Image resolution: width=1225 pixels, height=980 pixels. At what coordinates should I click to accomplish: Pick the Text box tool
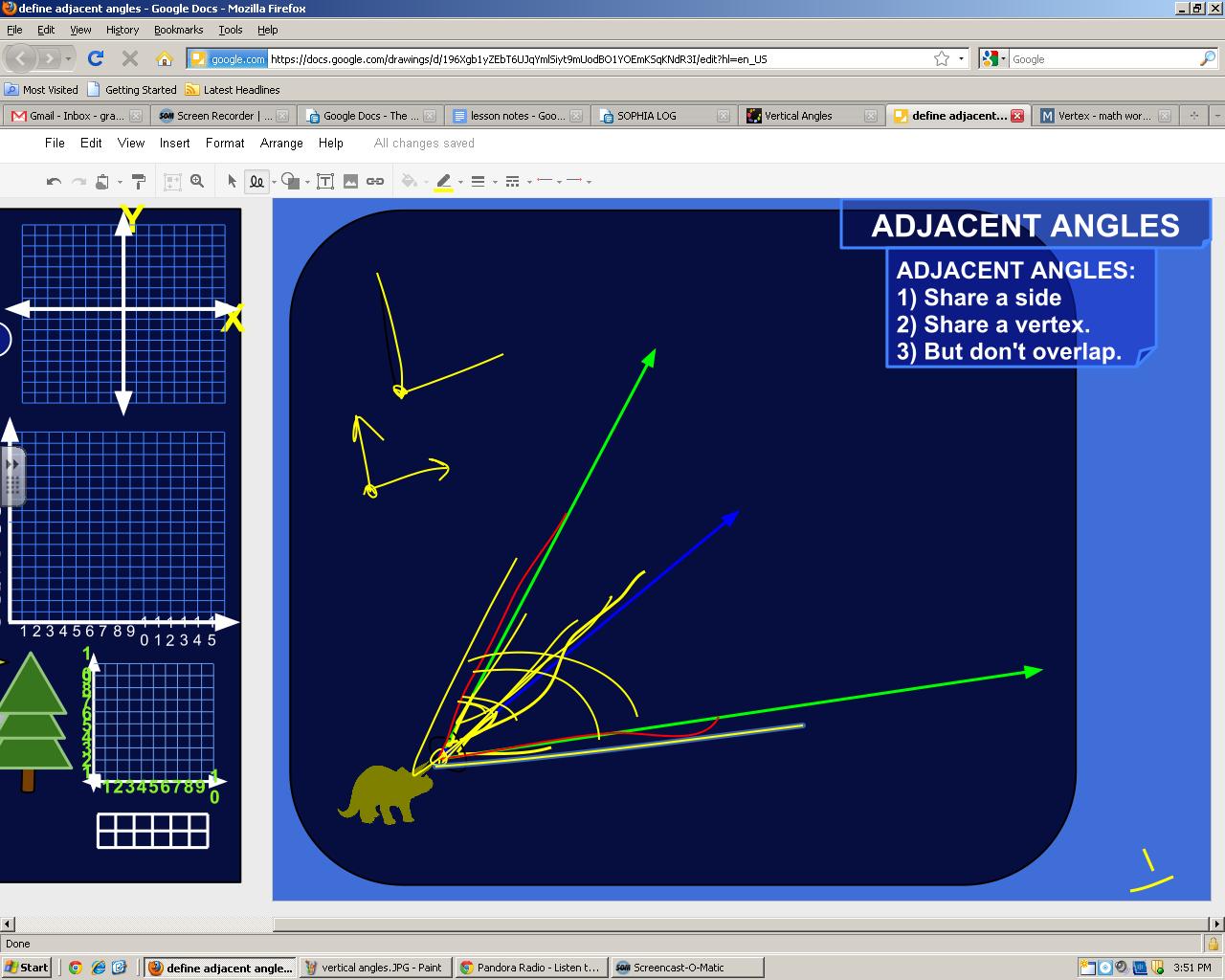coord(325,181)
